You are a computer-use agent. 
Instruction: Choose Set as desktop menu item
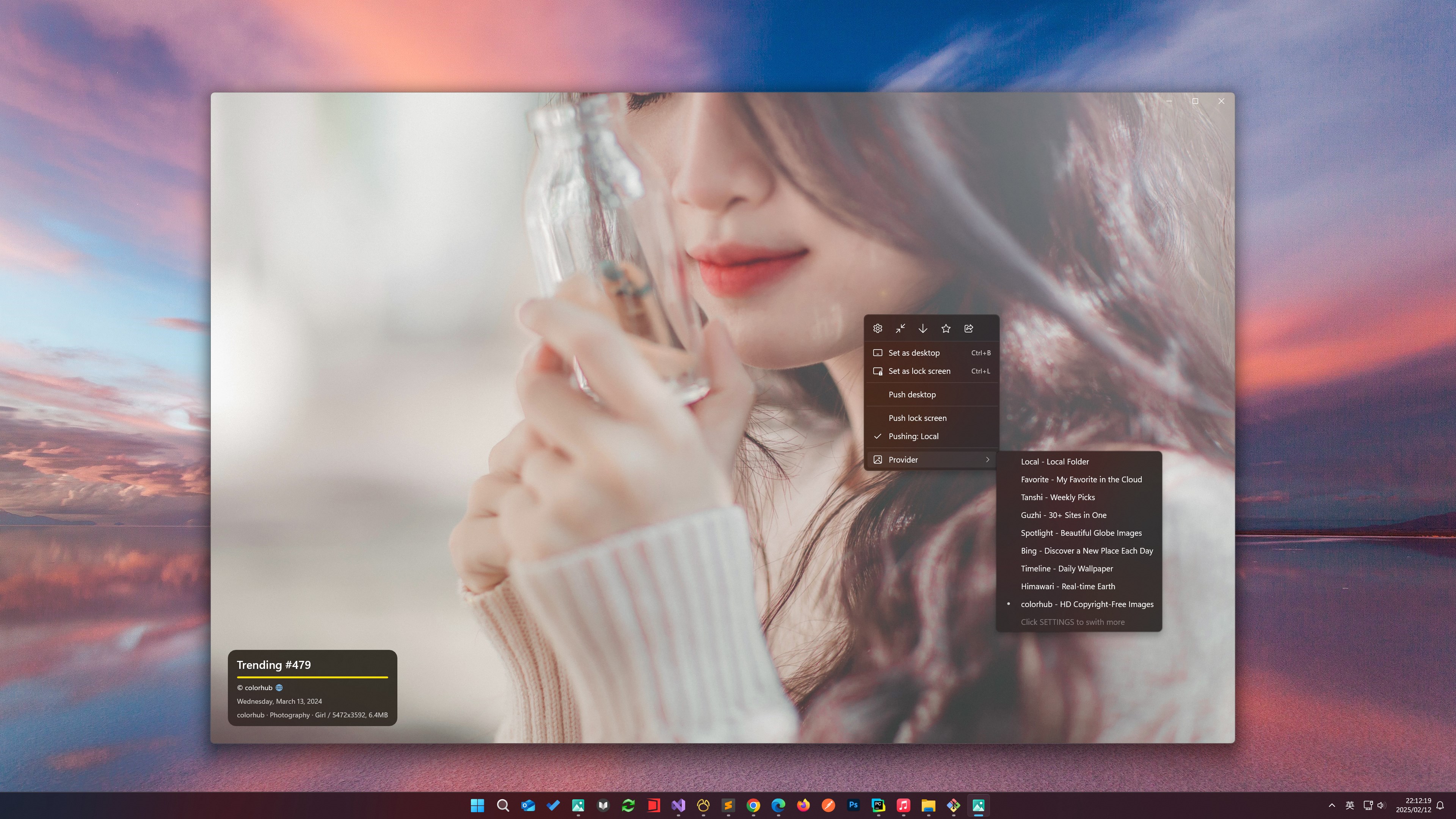(x=913, y=353)
